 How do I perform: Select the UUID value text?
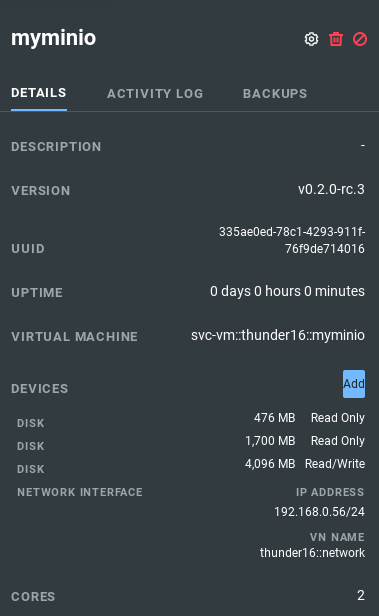tap(292, 240)
